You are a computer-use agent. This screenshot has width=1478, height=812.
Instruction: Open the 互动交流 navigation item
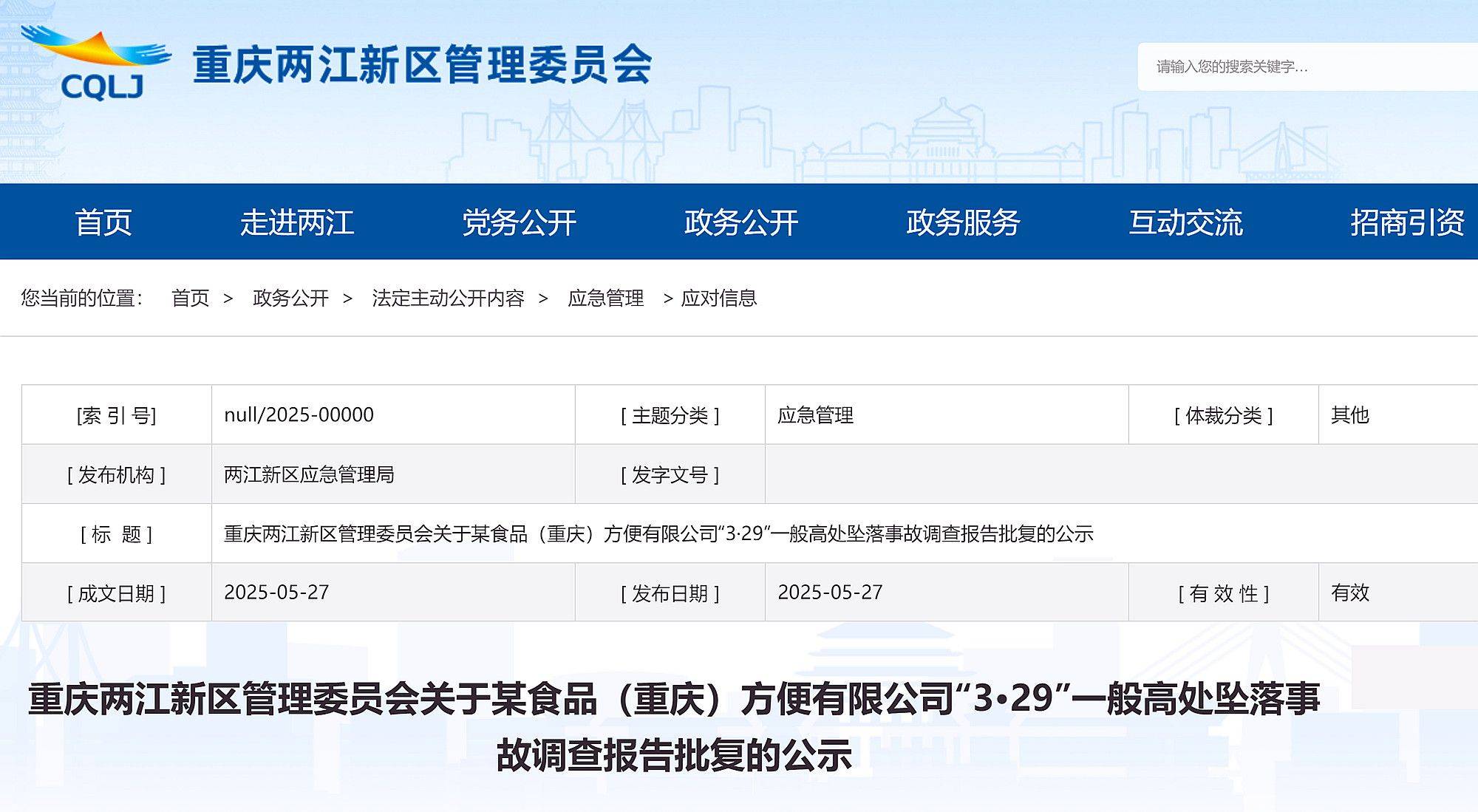(x=1186, y=222)
